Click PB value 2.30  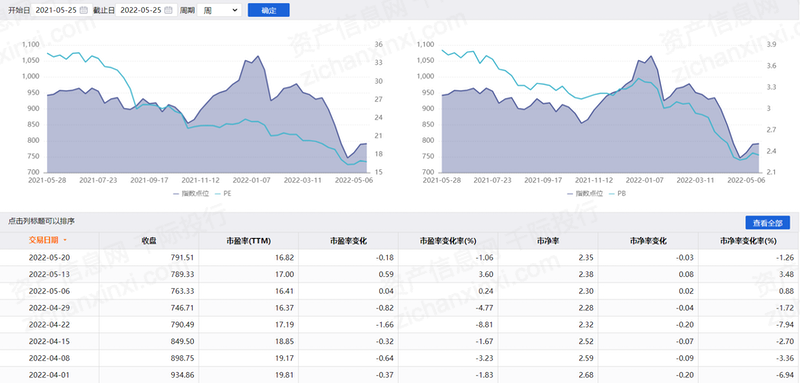pos(586,291)
